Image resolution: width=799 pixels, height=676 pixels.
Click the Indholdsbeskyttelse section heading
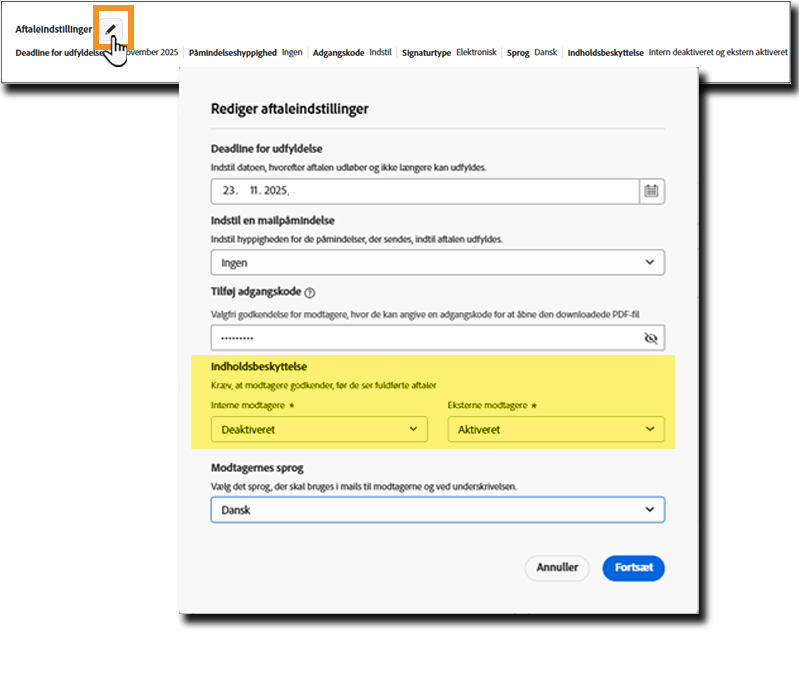point(259,367)
